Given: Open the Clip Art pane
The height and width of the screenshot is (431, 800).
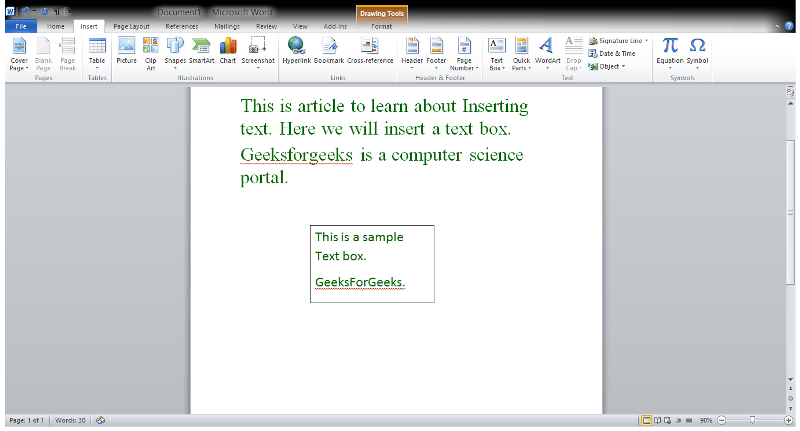Looking at the screenshot, I should click(151, 54).
